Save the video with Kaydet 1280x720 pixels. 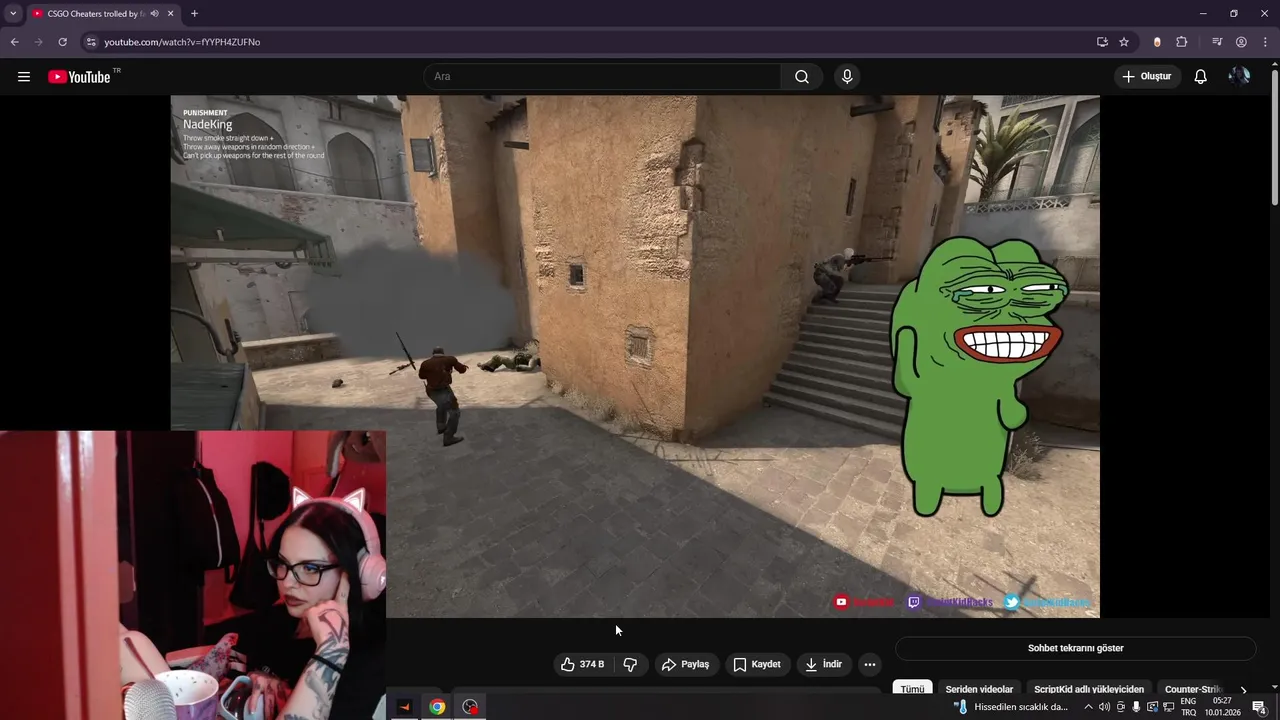coord(757,664)
